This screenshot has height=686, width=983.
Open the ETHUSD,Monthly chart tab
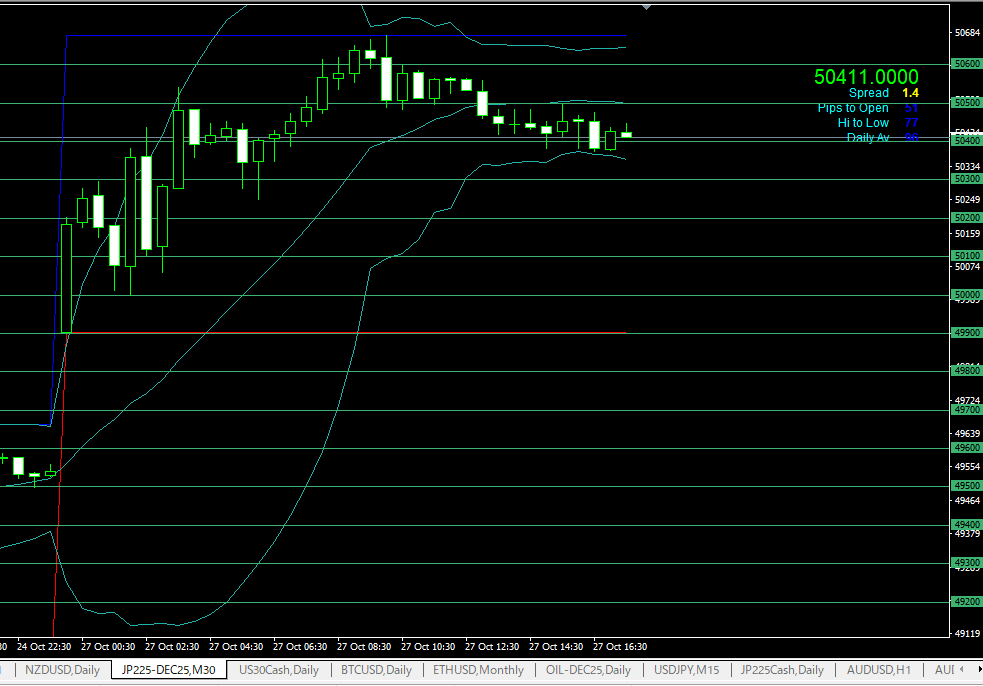(x=478, y=670)
